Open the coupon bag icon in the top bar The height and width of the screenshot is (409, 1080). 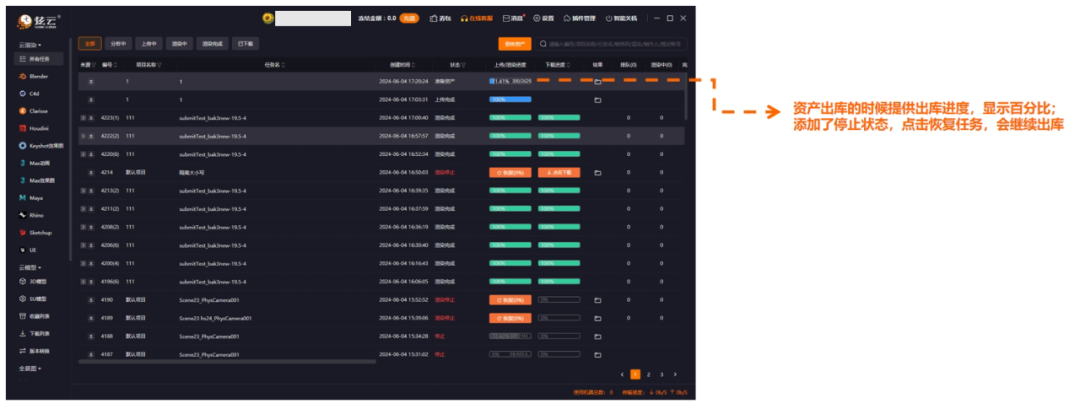[x=434, y=19]
